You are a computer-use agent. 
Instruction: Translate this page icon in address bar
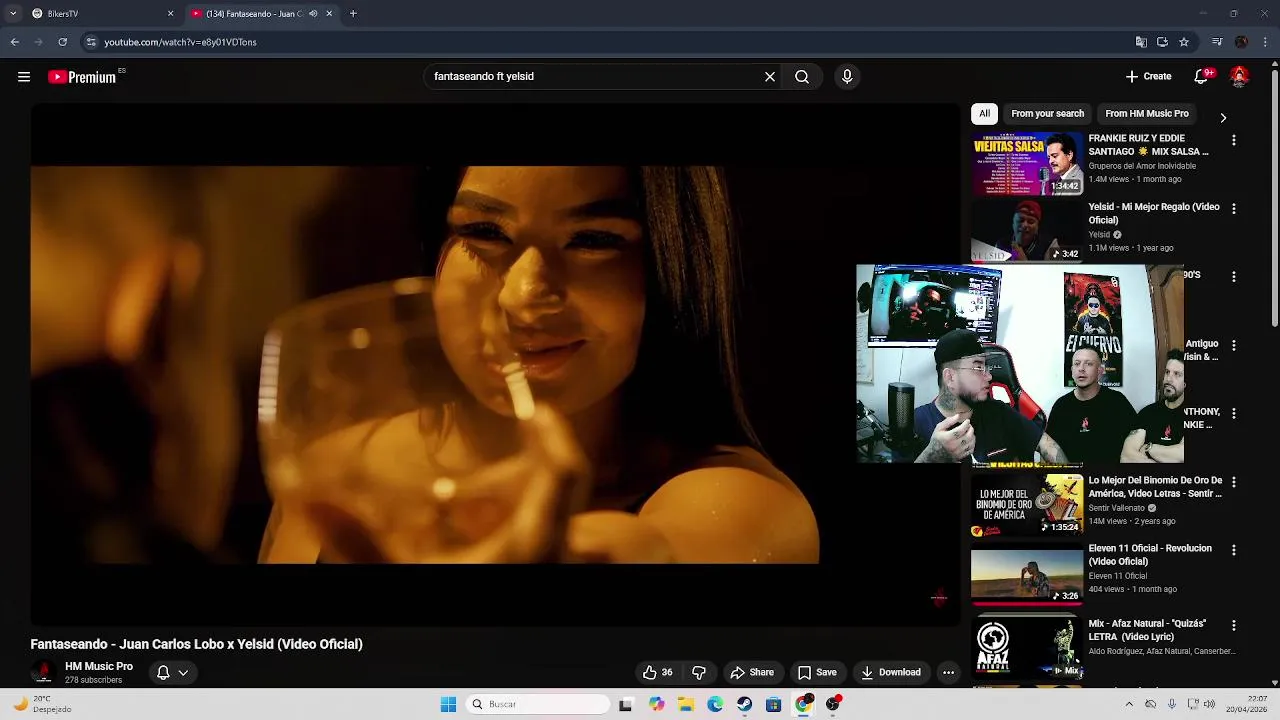1141,42
